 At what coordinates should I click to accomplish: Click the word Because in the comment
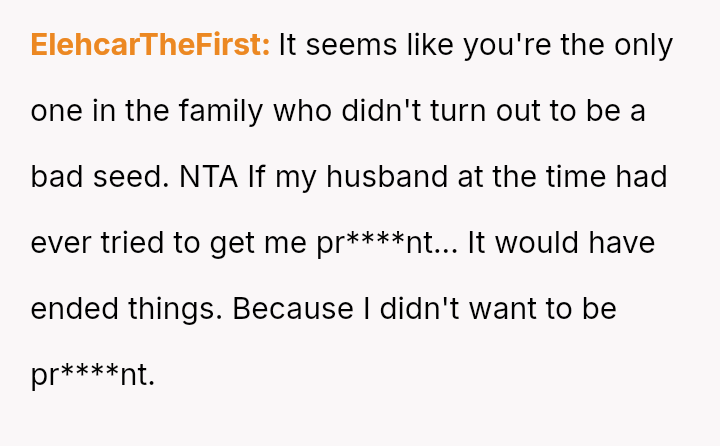[x=293, y=309]
